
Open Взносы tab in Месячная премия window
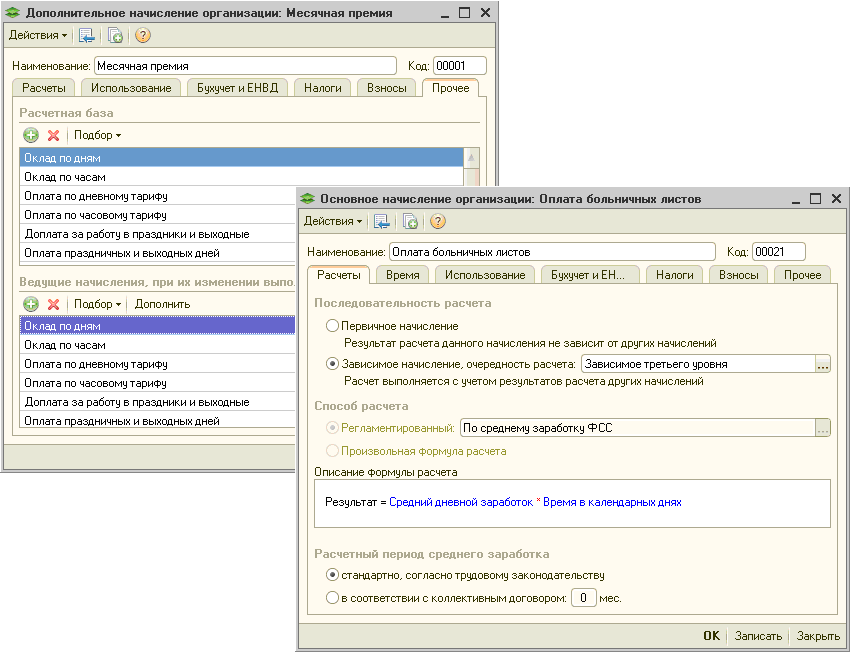pyautogui.click(x=387, y=88)
